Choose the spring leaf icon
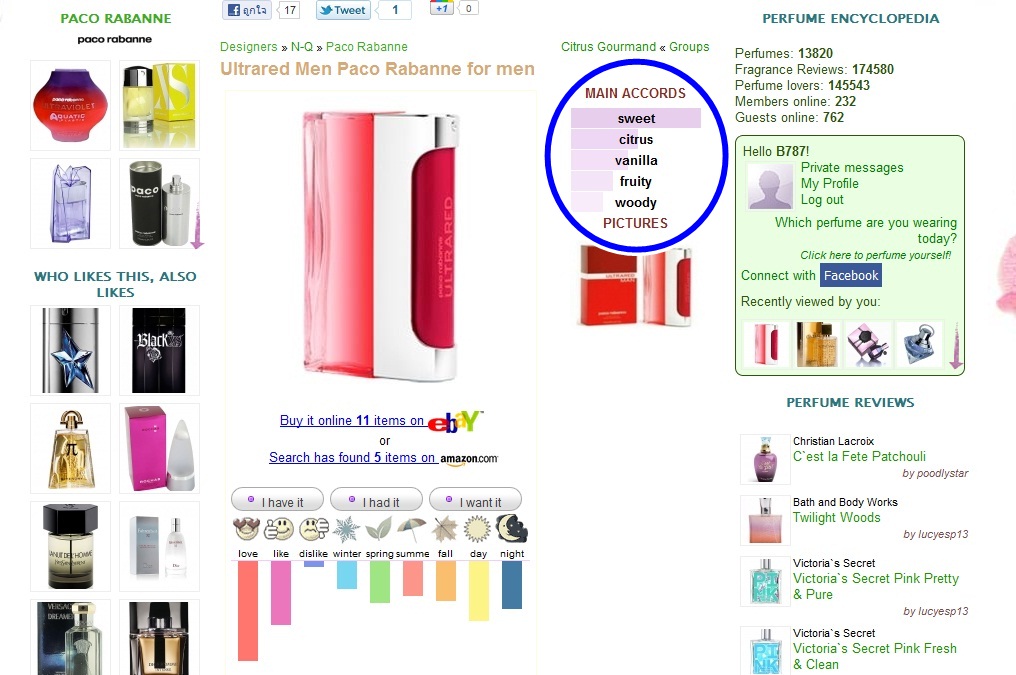 [x=380, y=529]
